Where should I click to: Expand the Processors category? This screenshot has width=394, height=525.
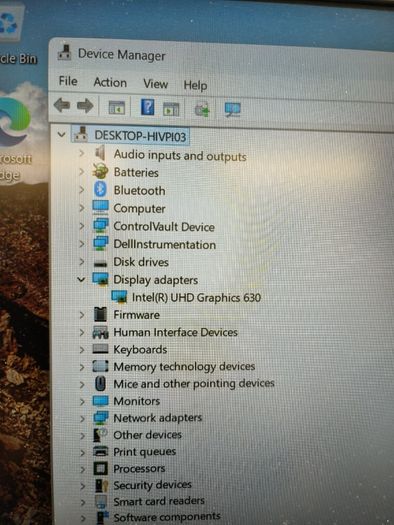point(82,469)
